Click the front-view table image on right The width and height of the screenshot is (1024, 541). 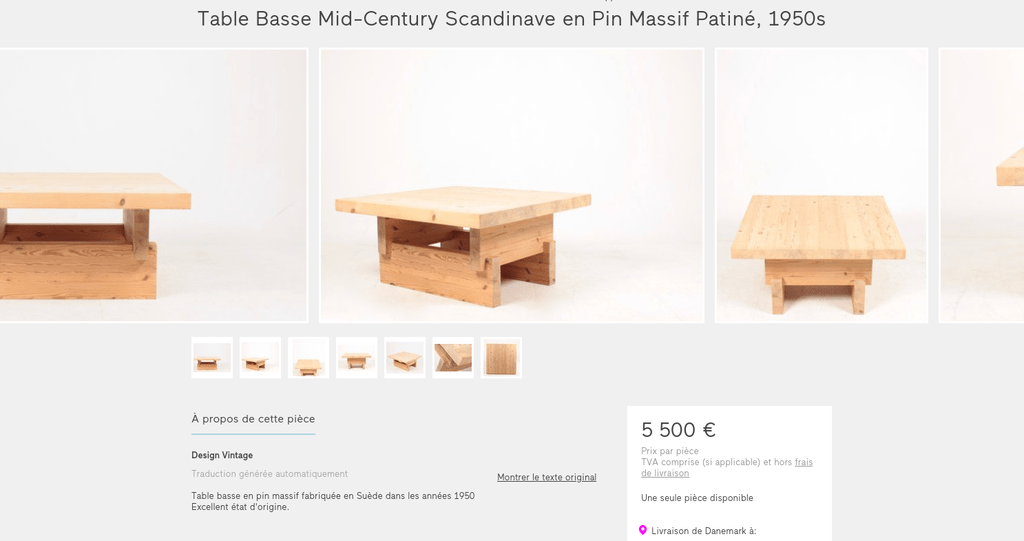click(x=822, y=186)
